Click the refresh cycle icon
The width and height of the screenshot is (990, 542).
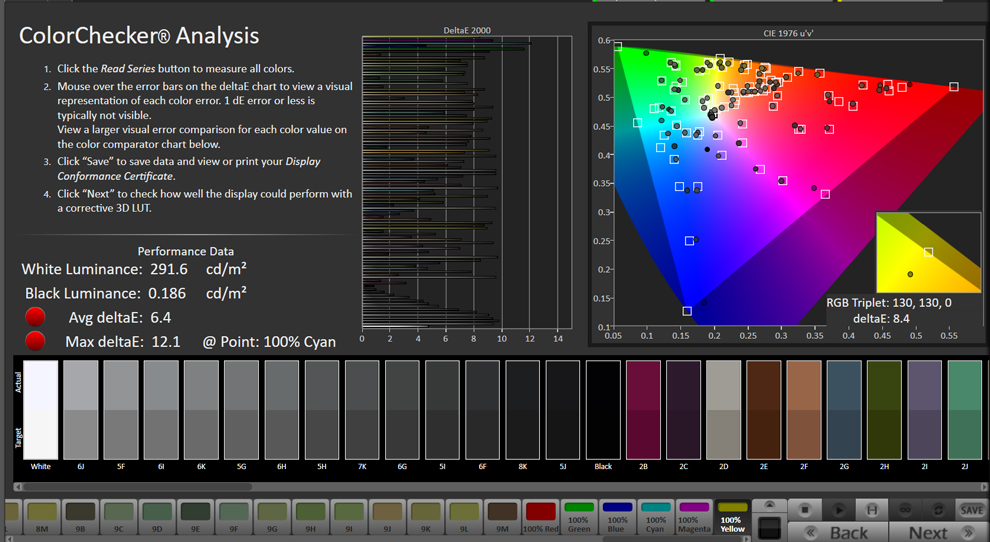[x=938, y=509]
